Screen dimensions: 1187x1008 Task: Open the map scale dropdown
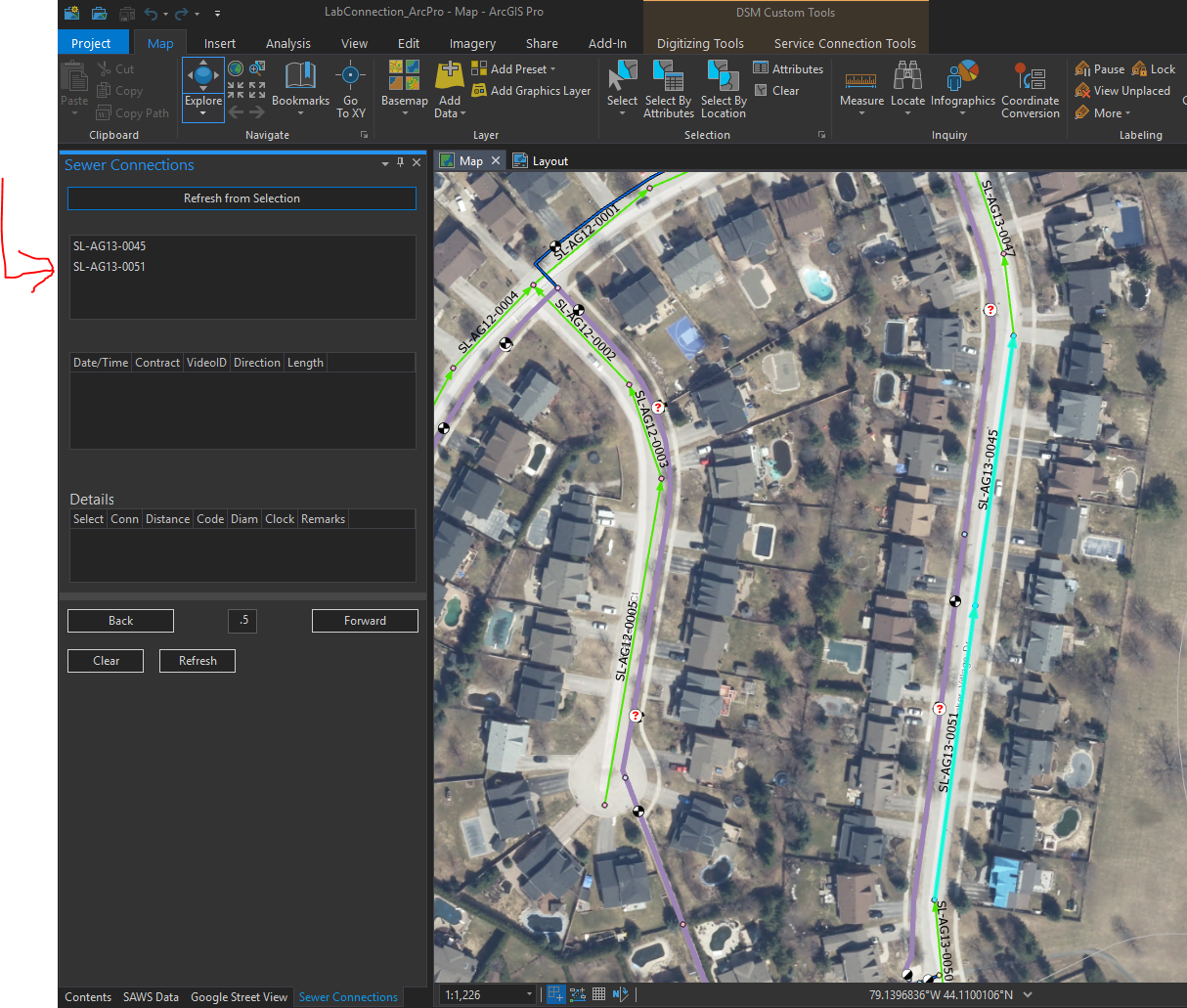(530, 994)
